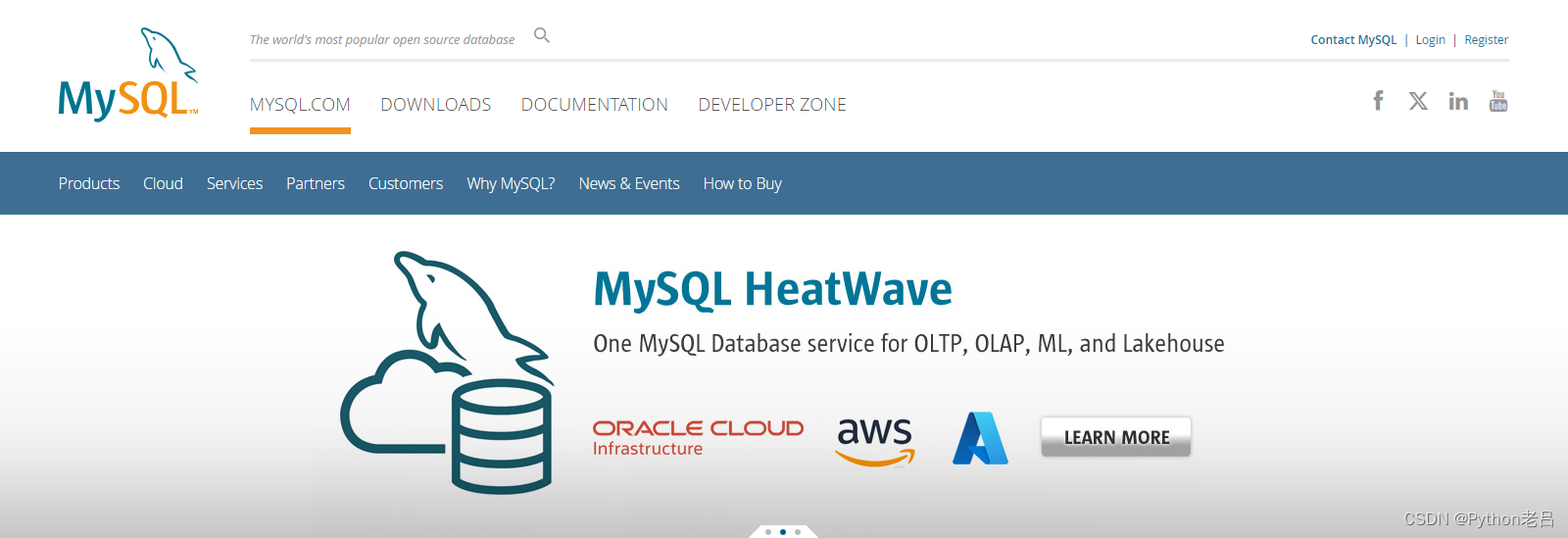1568x538 pixels.
Task: Open the search magnifier icon
Action: coord(542,36)
